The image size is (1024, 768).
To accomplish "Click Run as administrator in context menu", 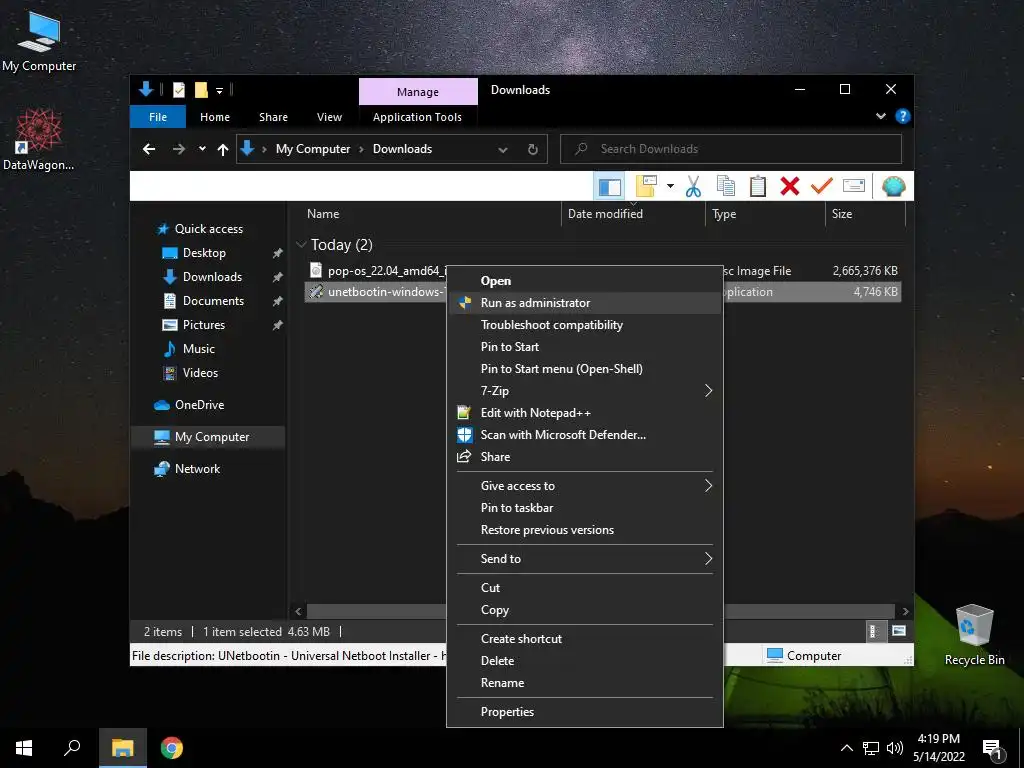I will 584,303.
